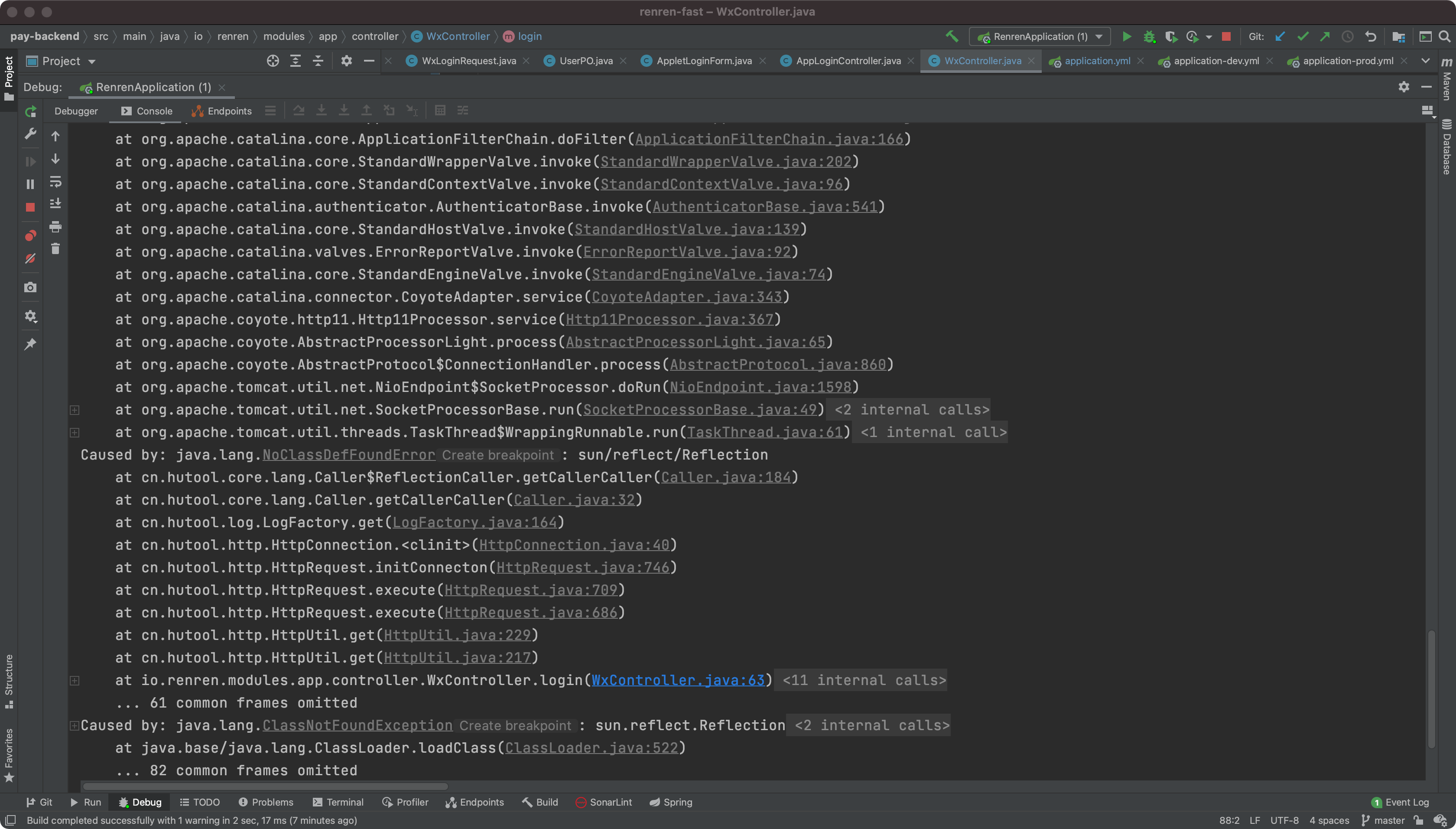Open the application.yml editor tab
1456x829 pixels.
1096,61
